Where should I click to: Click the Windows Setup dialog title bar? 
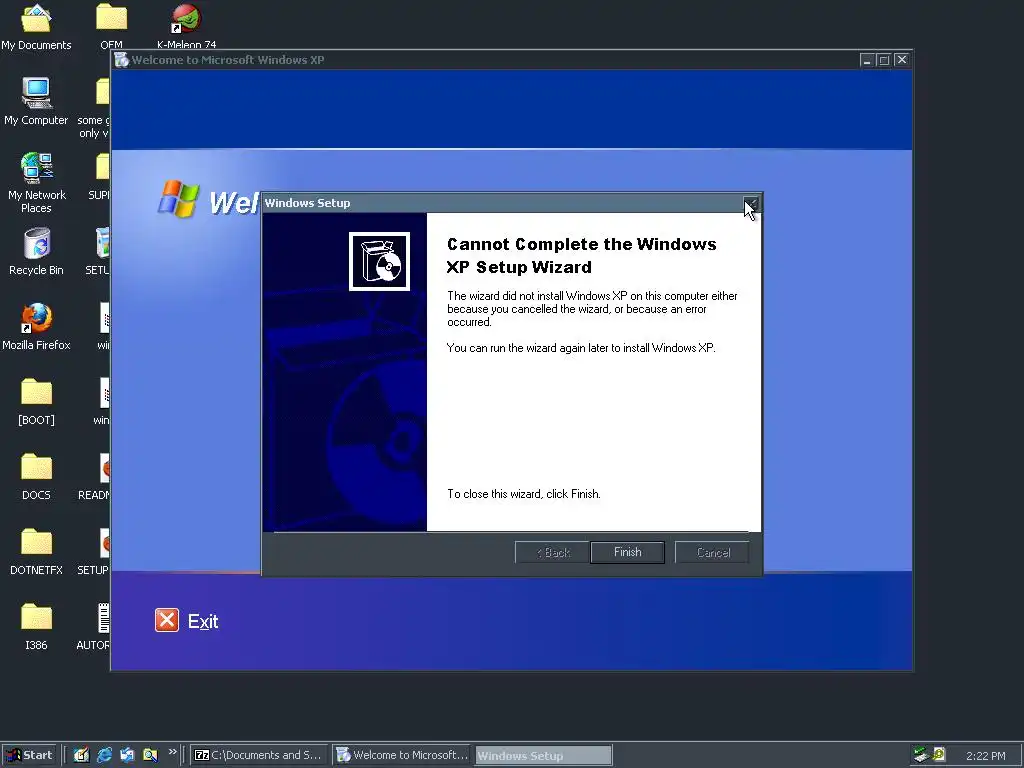coord(502,203)
